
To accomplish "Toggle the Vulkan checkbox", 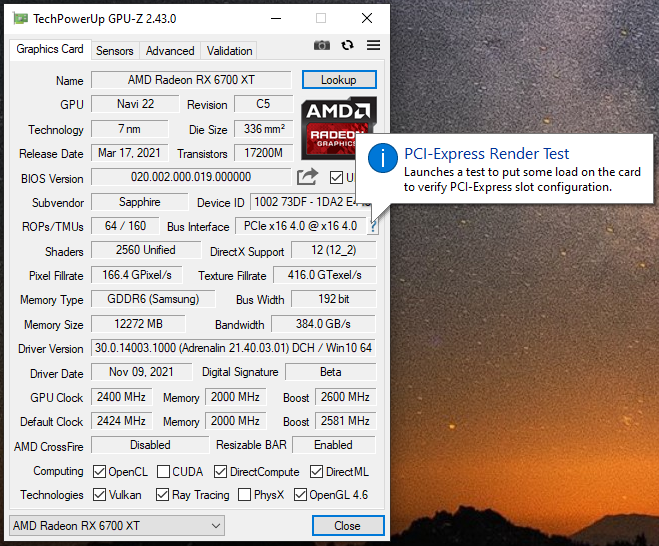I will (99, 494).
